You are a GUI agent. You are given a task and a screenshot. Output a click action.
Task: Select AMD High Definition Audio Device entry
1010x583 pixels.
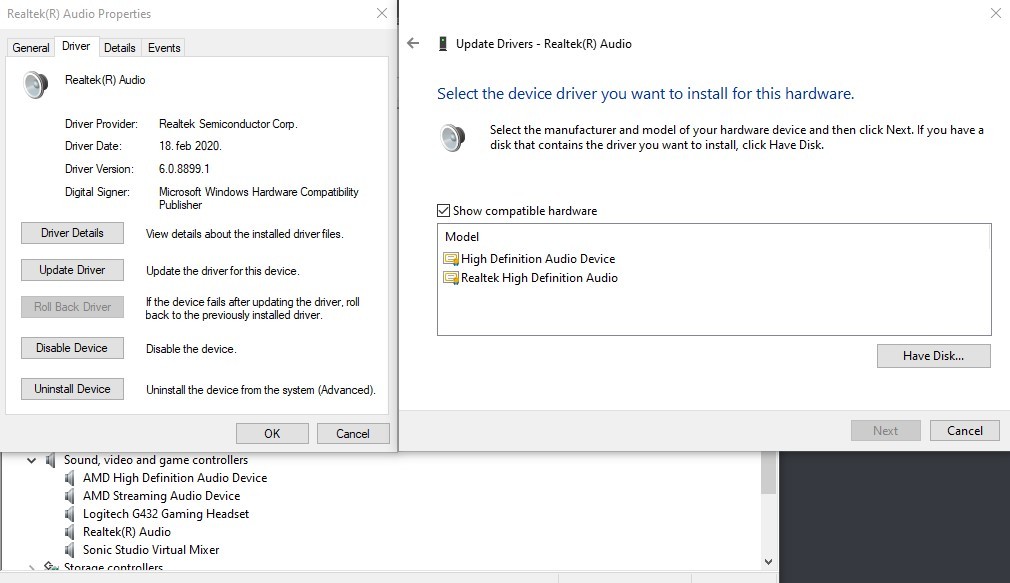tap(175, 478)
